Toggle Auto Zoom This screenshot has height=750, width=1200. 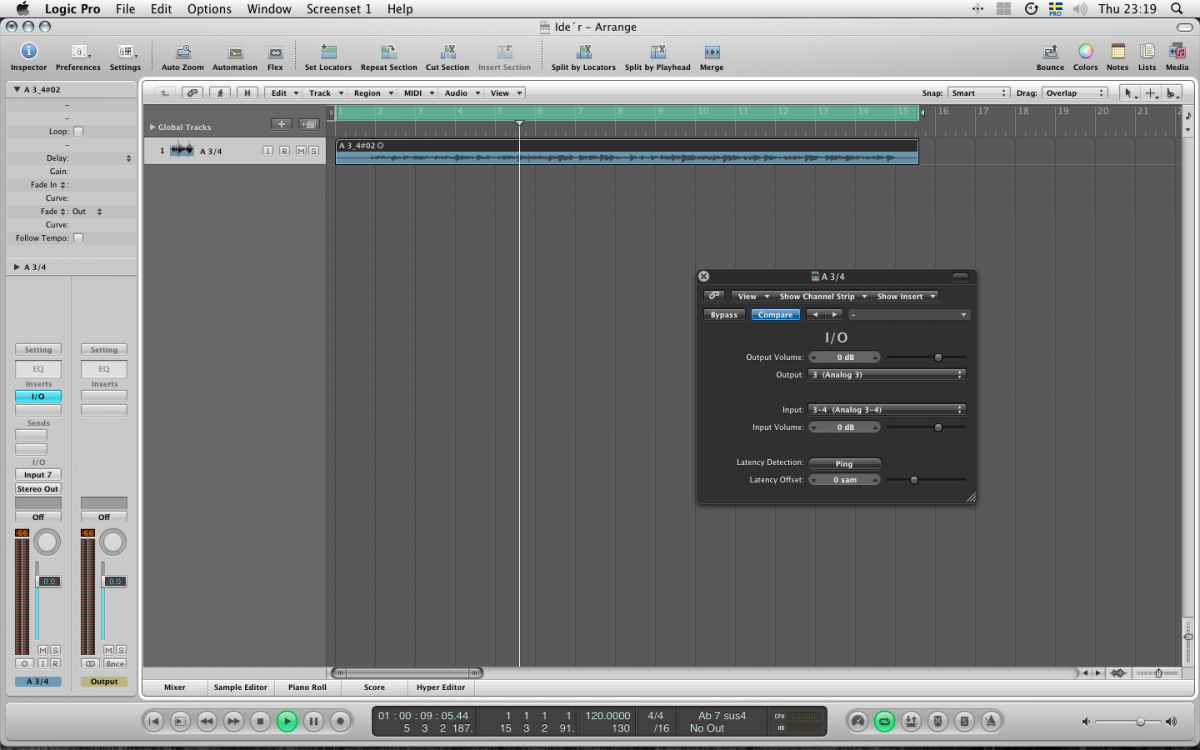(x=183, y=57)
